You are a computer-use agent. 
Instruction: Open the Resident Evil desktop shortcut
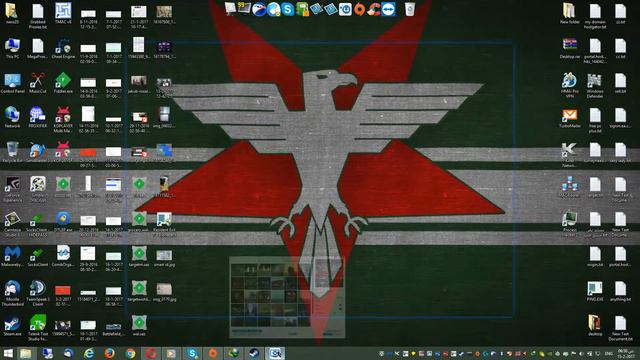point(164,223)
